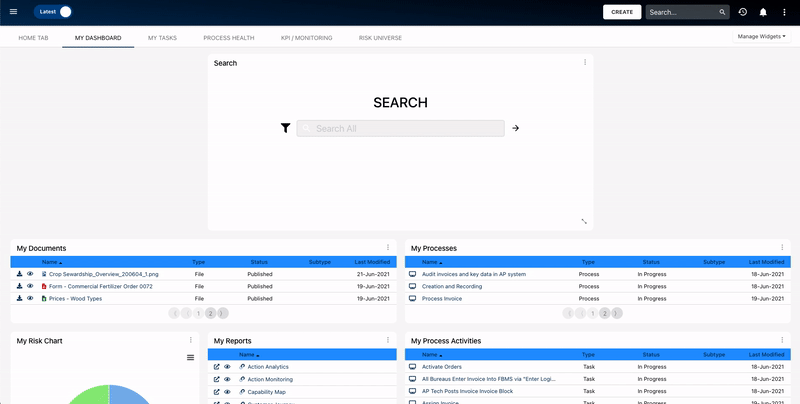
Task: Click monitor icon for Creation and Recording
Action: point(413,286)
